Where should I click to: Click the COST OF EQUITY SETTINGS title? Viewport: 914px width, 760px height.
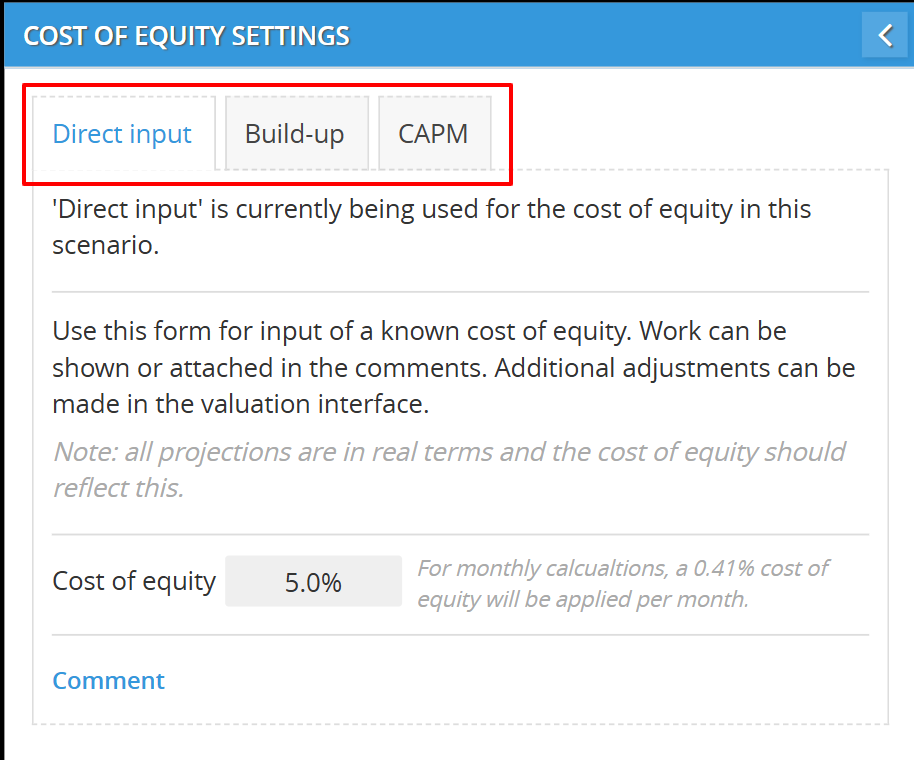click(187, 36)
